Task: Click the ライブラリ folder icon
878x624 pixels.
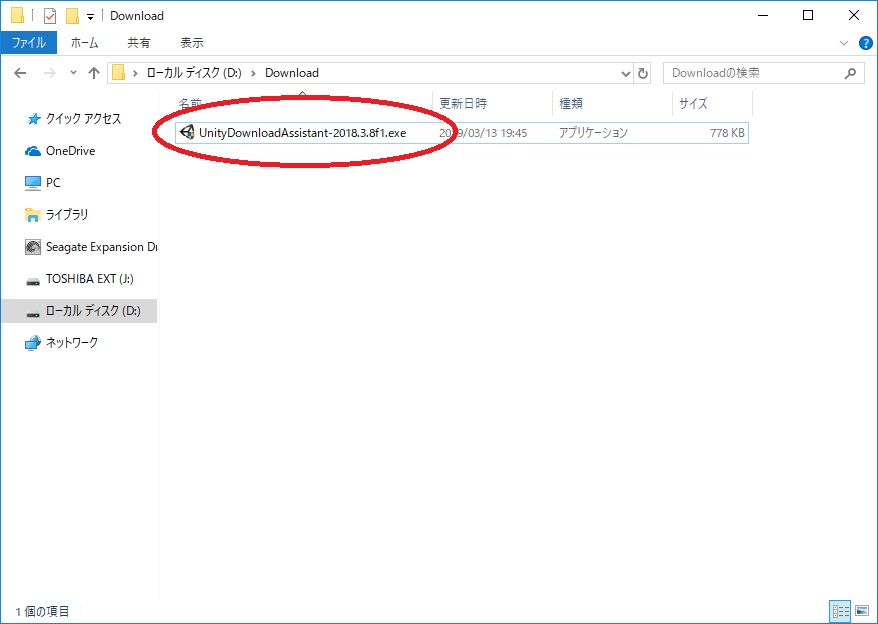Action: 33,215
